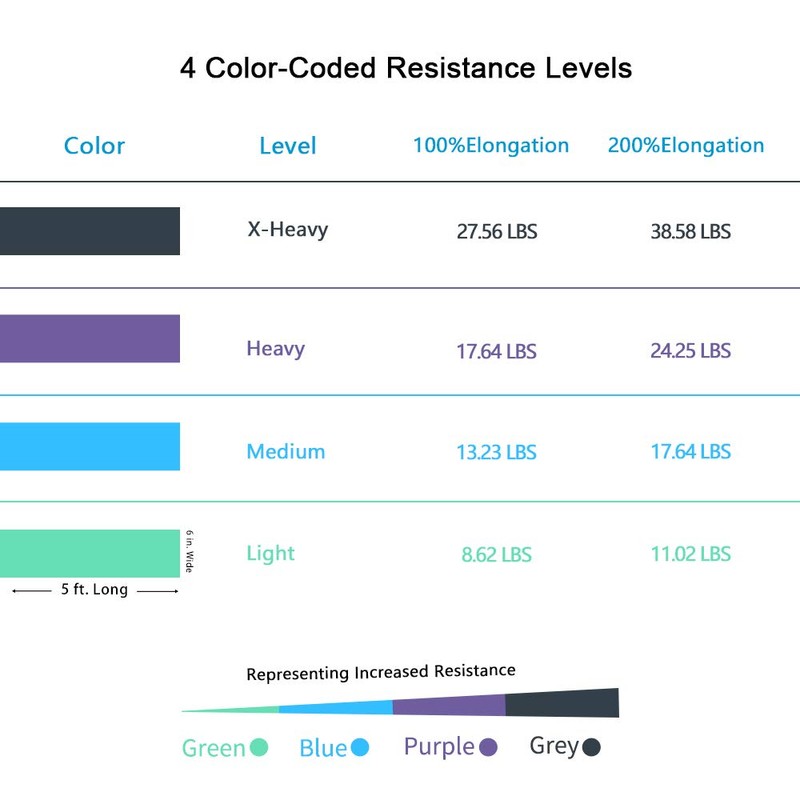Click the "Color" column header
800x800 pixels.
coord(94,146)
